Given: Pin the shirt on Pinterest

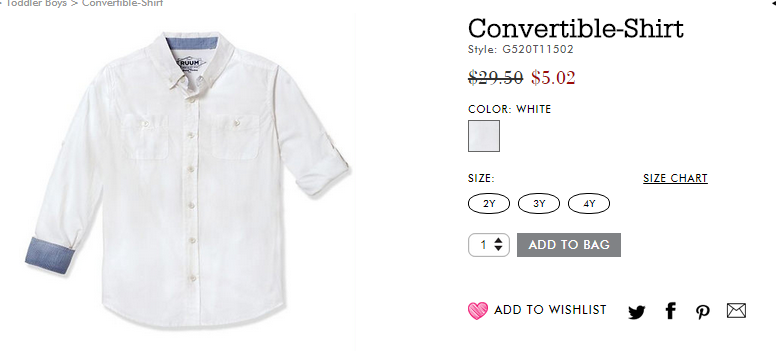Looking at the screenshot, I should click(x=702, y=311).
